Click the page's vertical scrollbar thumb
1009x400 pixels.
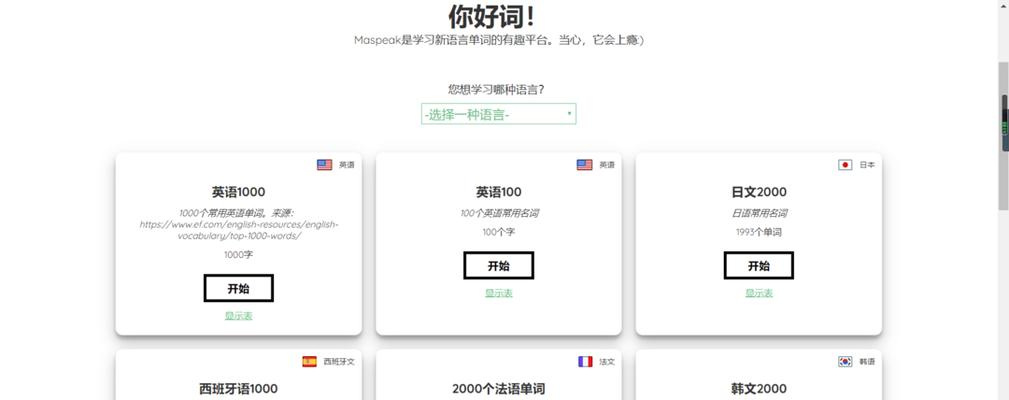pos(1003,135)
